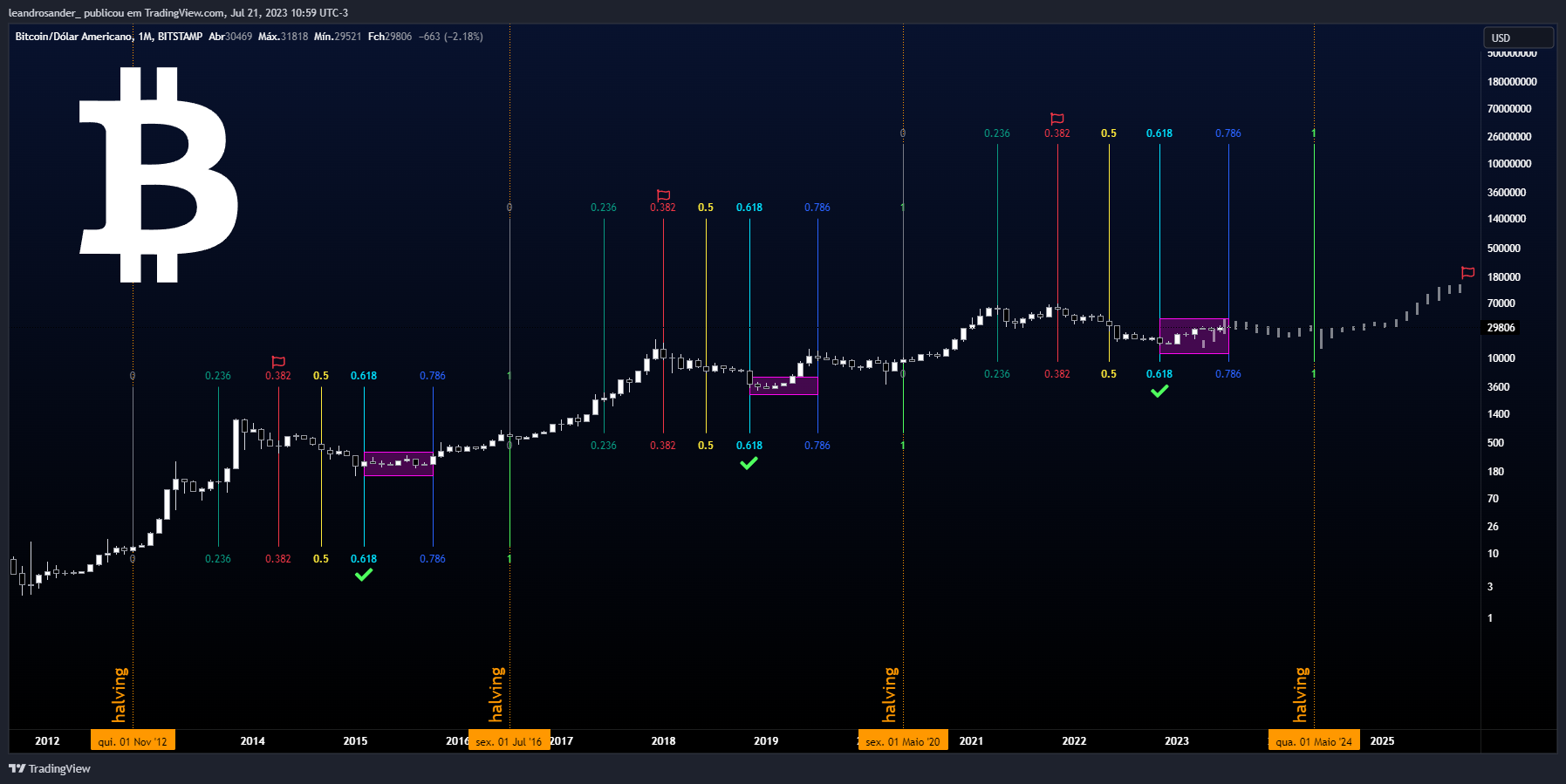
Task: Click the red flag above the 2018 0.382 line
Action: 663,194
